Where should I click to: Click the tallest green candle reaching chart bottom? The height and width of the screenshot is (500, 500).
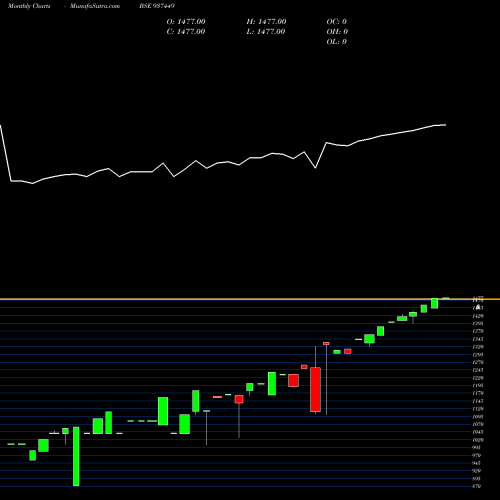(x=76, y=456)
